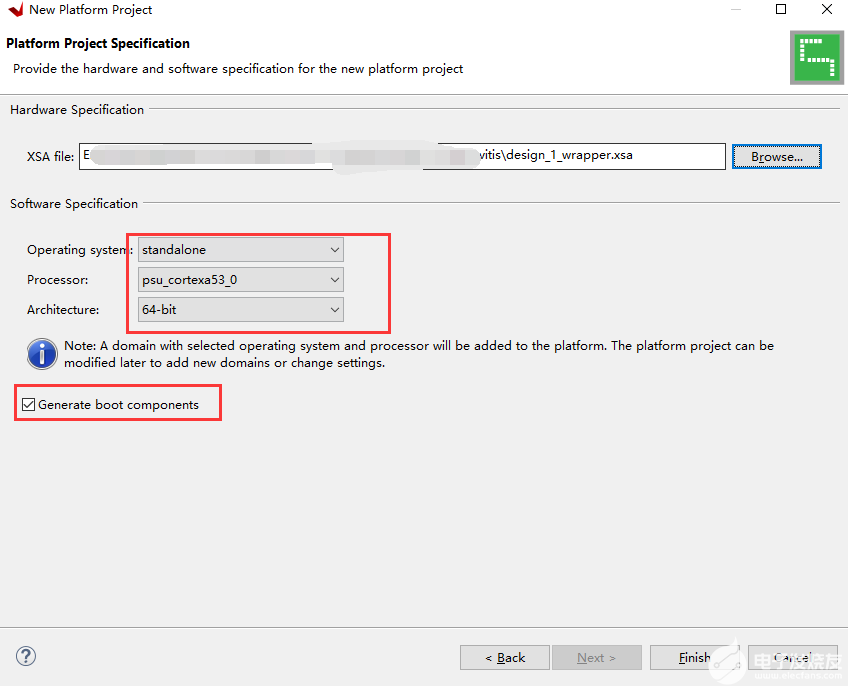Click the green platform project wizard icon
This screenshot has width=848, height=686.
point(815,58)
